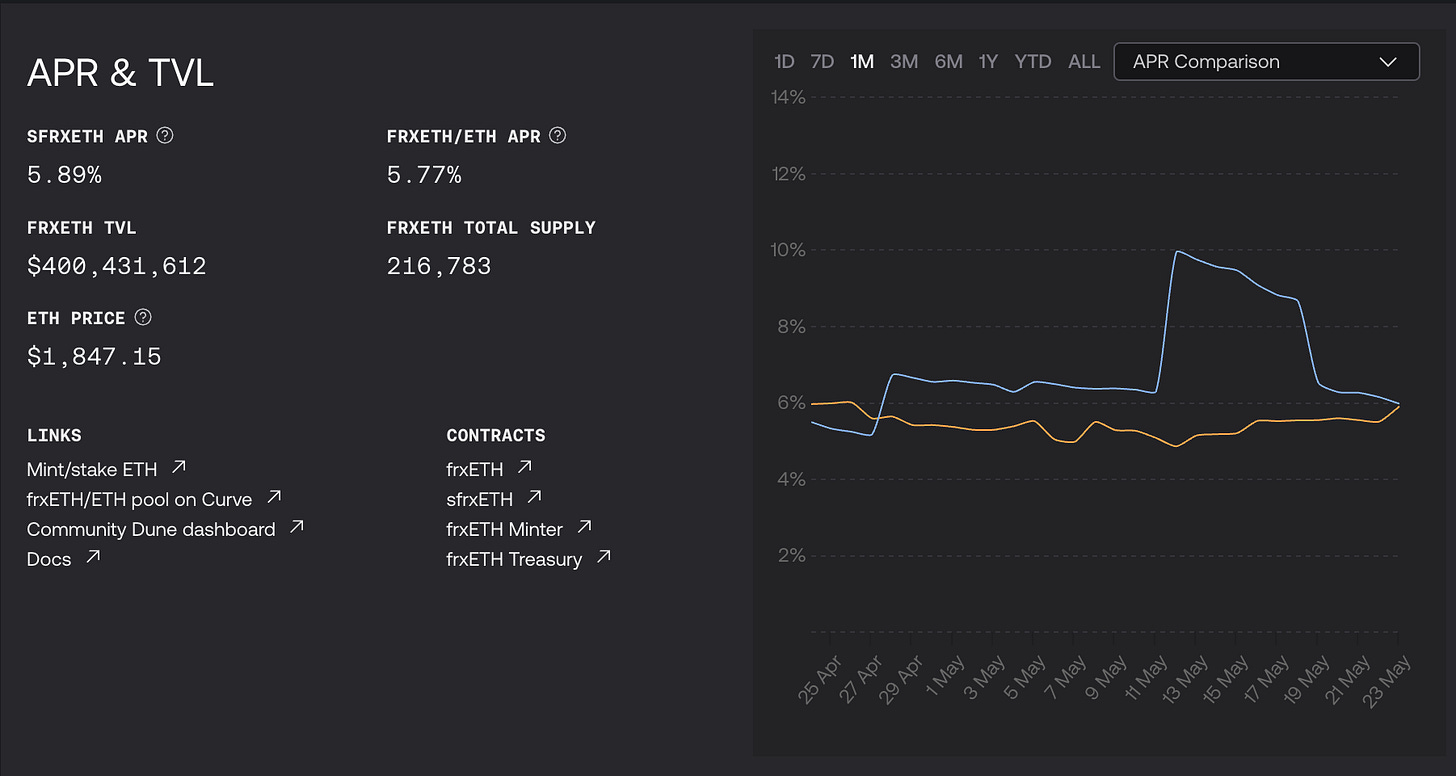Open the frxETH contract link
Screen dimensions: 1456x776
point(475,469)
